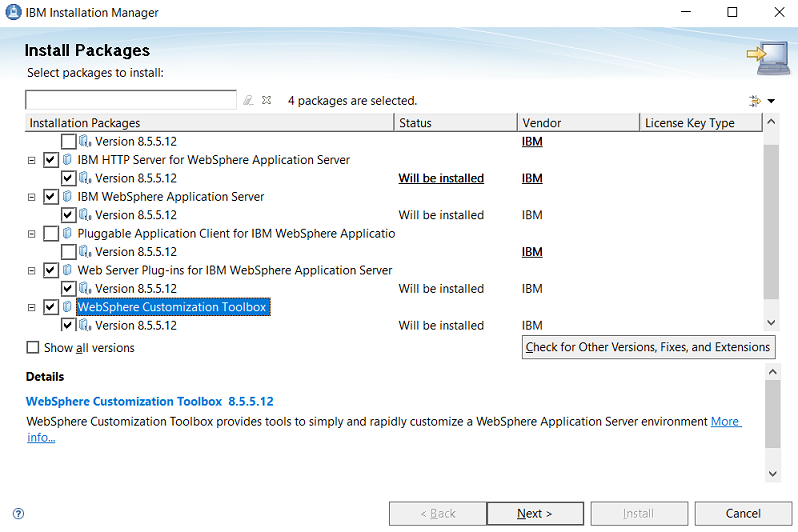This screenshot has width=798, height=532.
Task: Click the WebSphere Customization Toolbox package icon
Action: (68, 307)
